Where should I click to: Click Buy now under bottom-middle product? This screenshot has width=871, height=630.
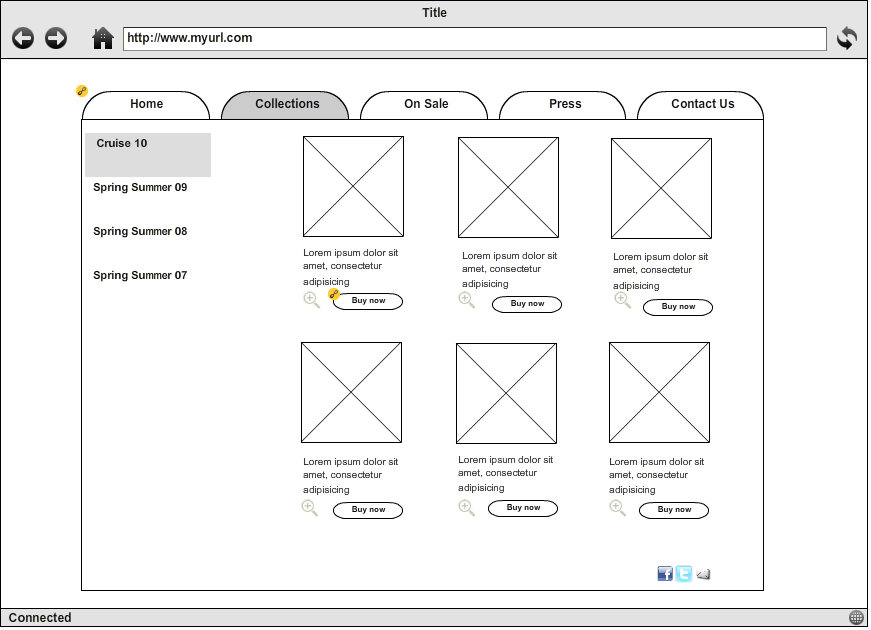point(523,508)
